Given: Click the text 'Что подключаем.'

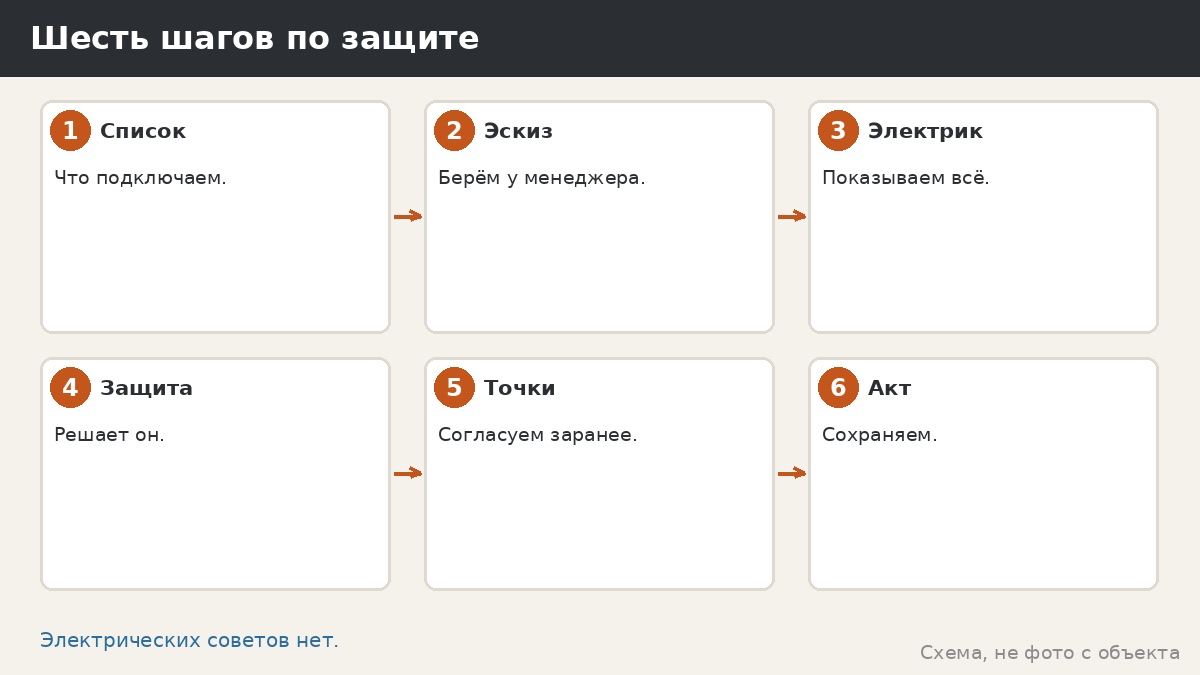Looking at the screenshot, I should (140, 178).
